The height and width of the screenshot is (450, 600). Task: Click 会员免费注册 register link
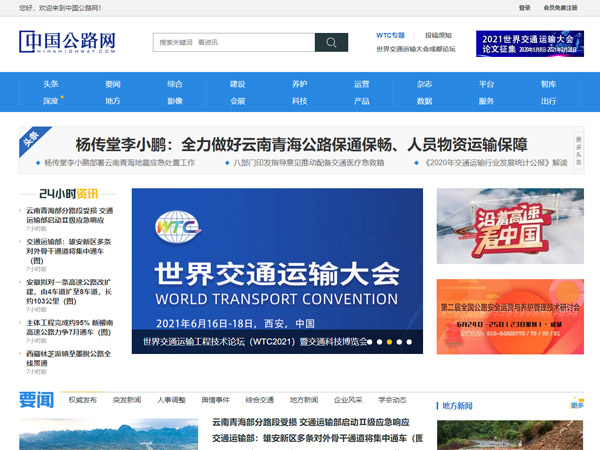click(560, 8)
